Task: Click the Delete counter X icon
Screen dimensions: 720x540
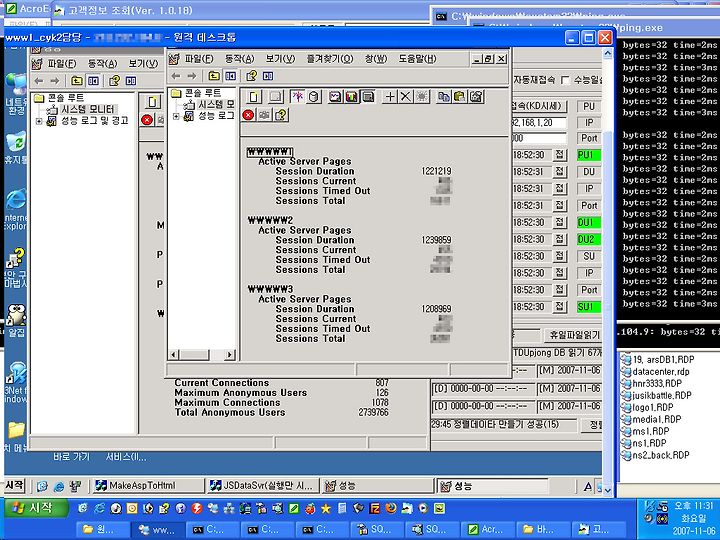Action: tap(405, 96)
